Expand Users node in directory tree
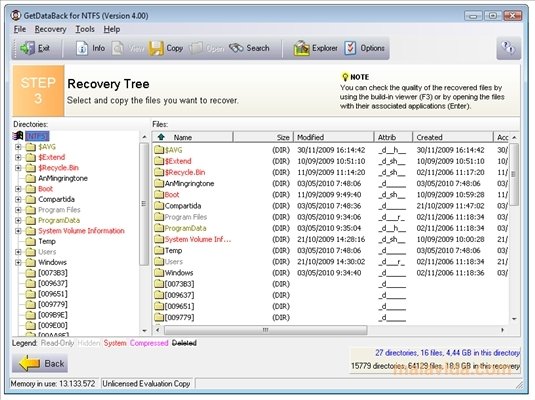 tap(18, 252)
